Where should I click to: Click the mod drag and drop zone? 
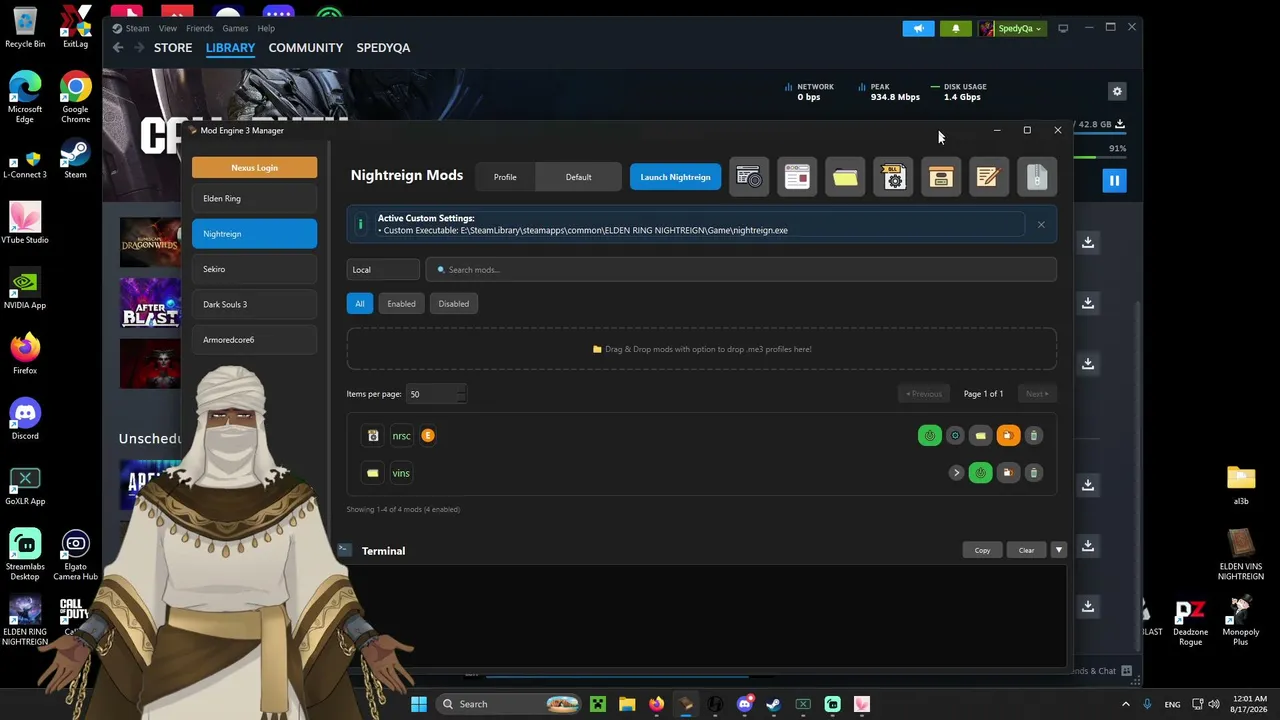[702, 349]
